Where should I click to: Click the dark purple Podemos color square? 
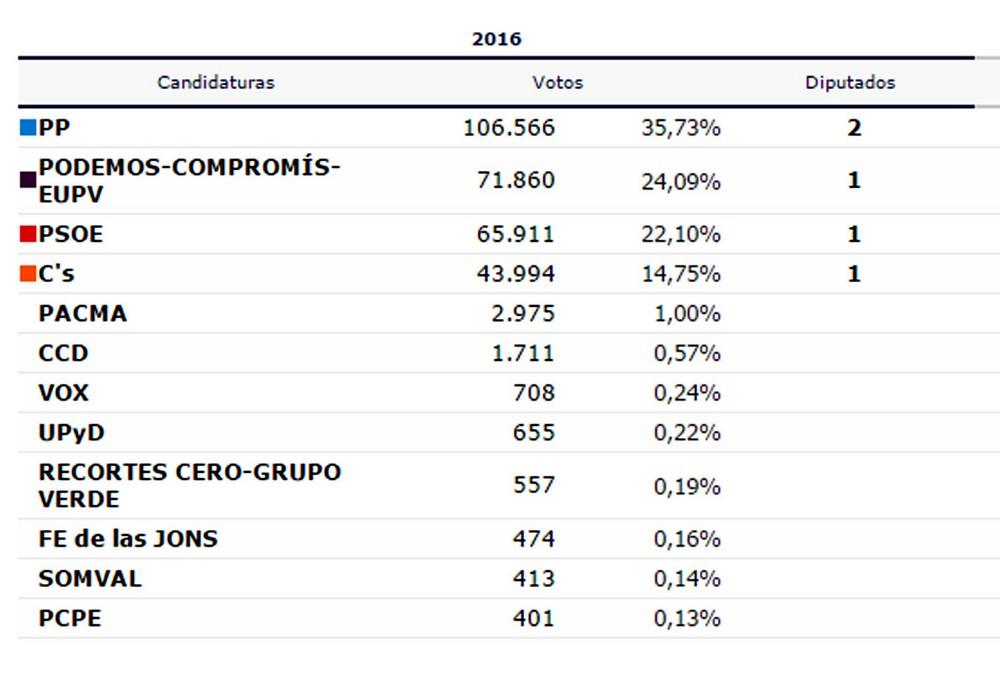click(x=28, y=180)
